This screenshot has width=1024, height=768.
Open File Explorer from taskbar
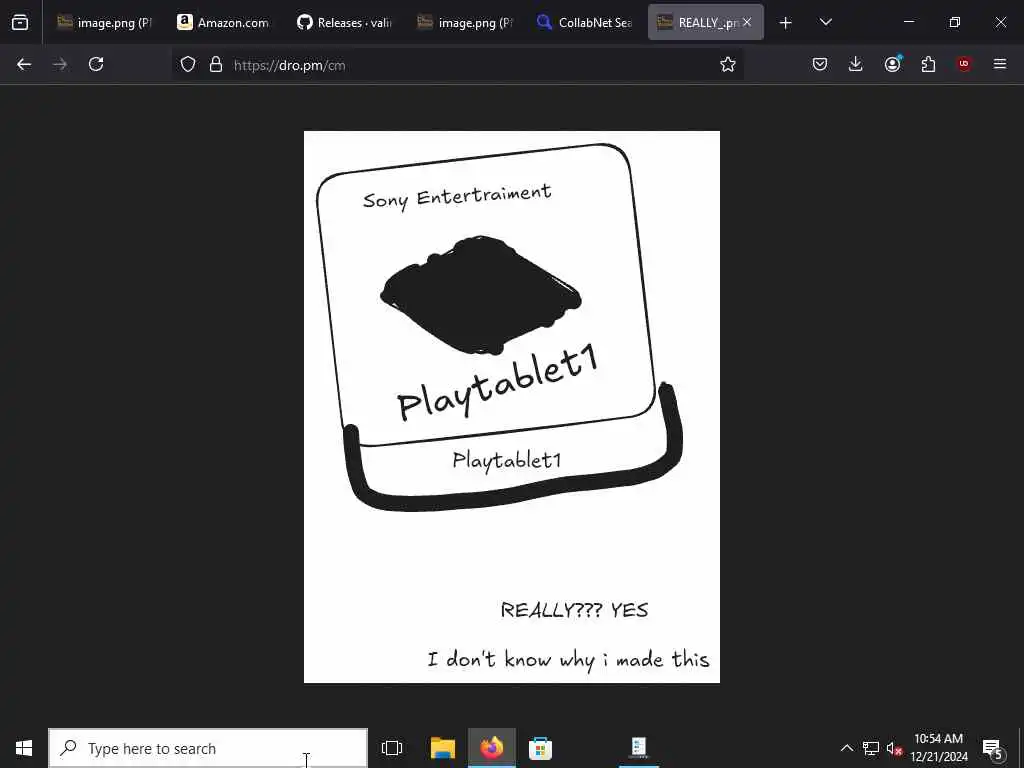click(443, 748)
